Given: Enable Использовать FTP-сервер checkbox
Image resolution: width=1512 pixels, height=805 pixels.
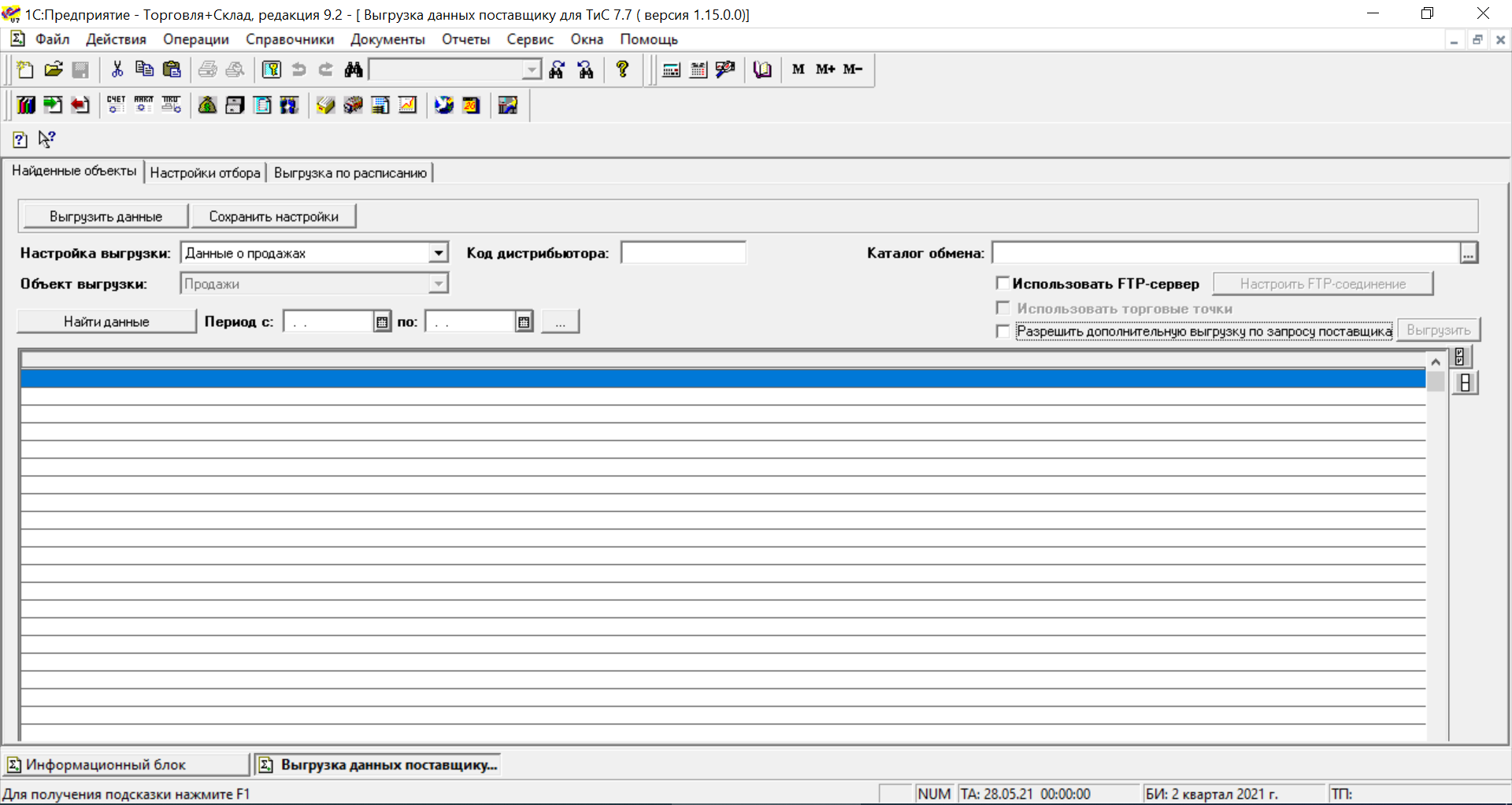Looking at the screenshot, I should [1002, 283].
